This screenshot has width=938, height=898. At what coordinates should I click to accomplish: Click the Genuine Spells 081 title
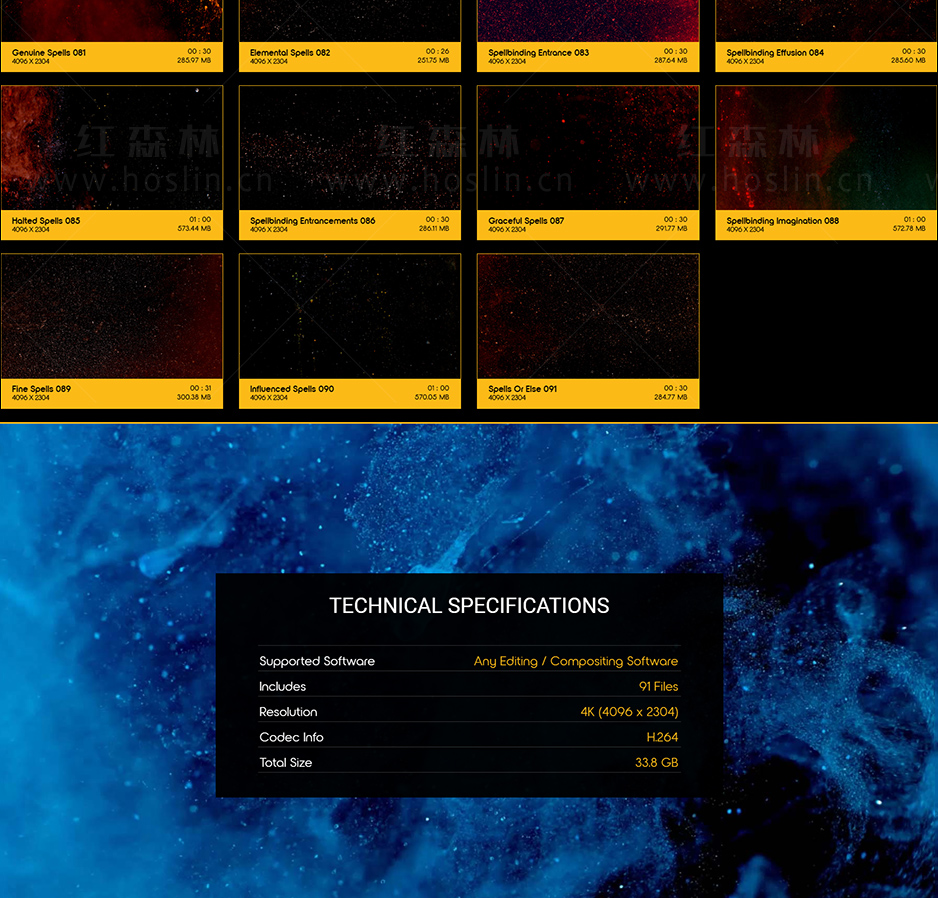pyautogui.click(x=48, y=53)
